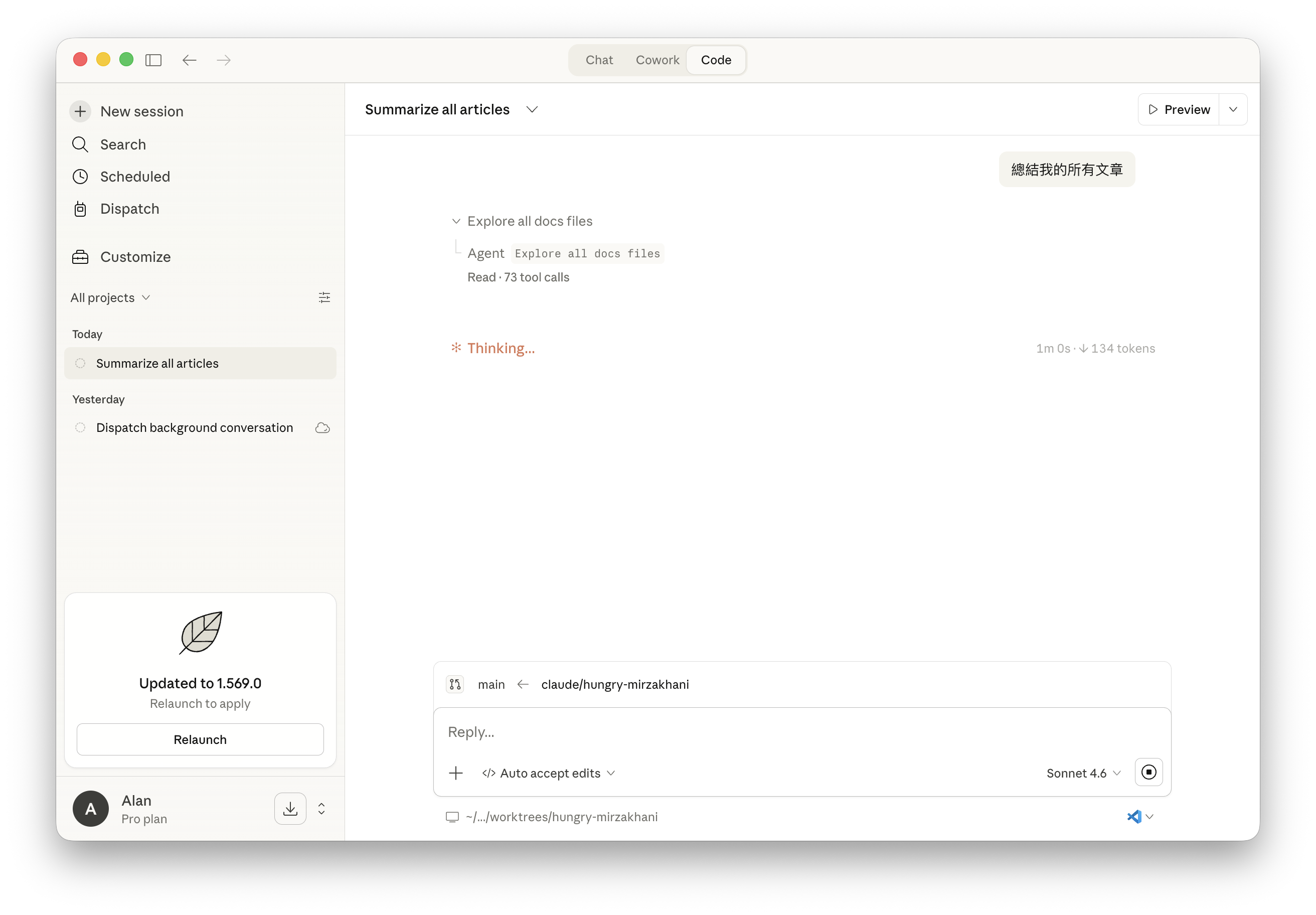Click the add attachment plus button
The width and height of the screenshot is (1316, 915).
456,773
